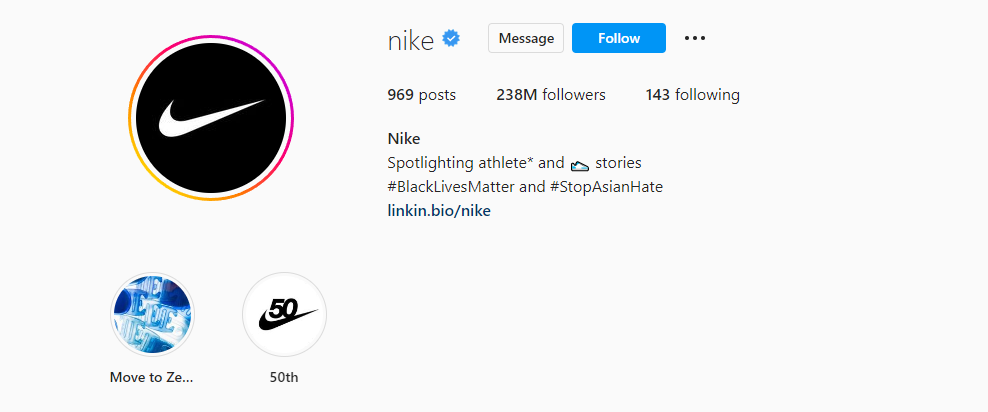
Task: Click the #StopAsianHate hashtag
Action: click(606, 187)
